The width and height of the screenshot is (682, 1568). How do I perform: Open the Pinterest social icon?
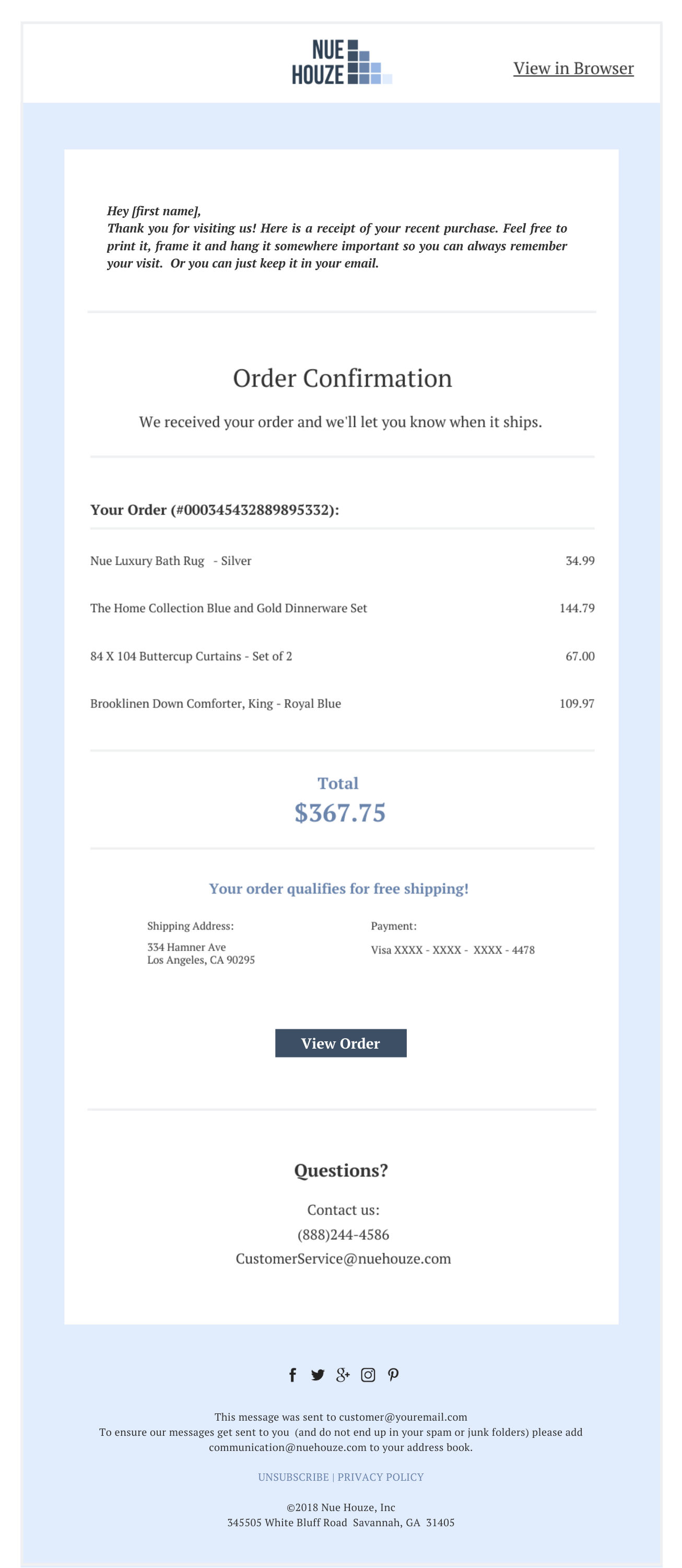point(393,1375)
